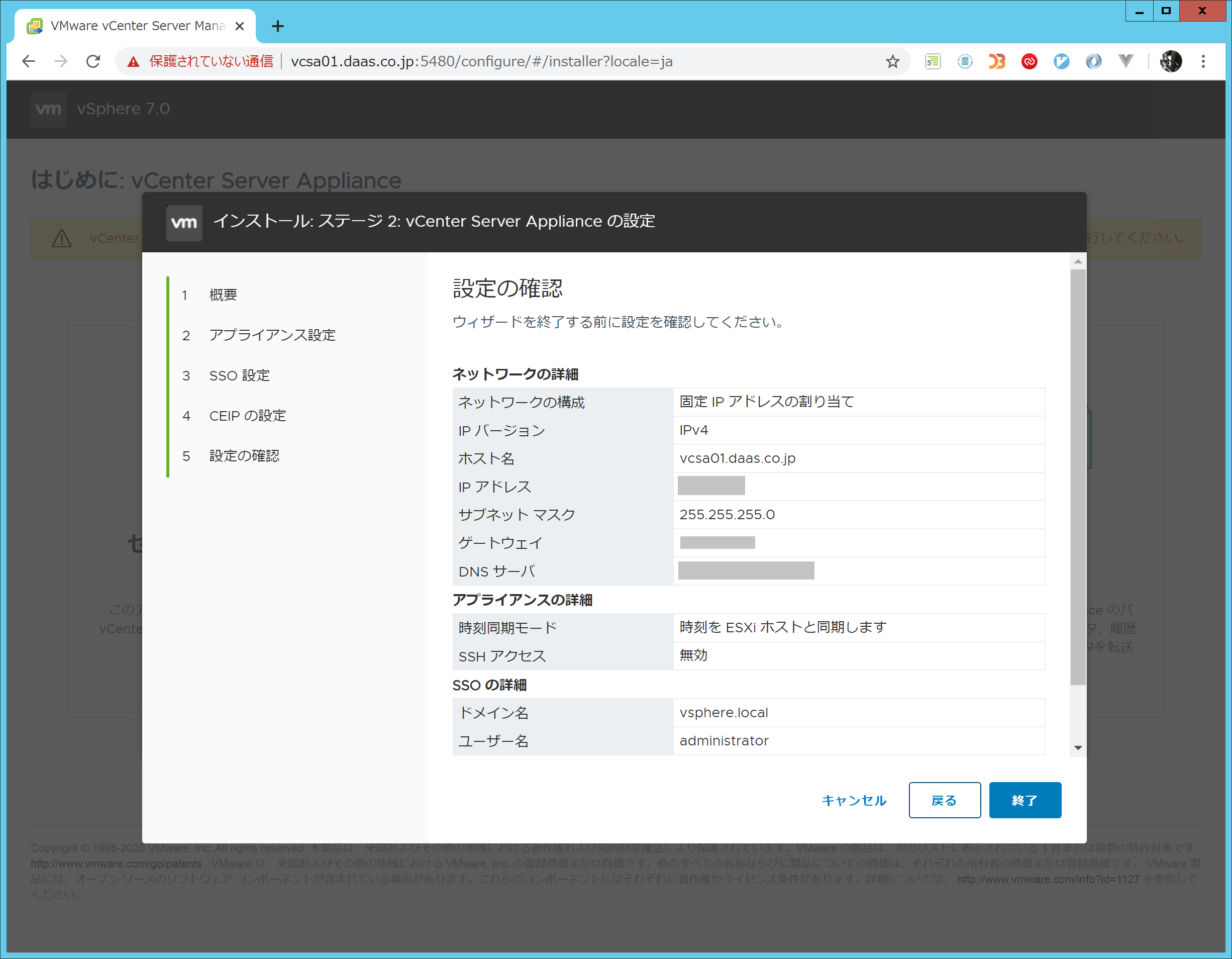This screenshot has height=959, width=1232.
Task: Click the 戻る button
Action: coord(944,800)
